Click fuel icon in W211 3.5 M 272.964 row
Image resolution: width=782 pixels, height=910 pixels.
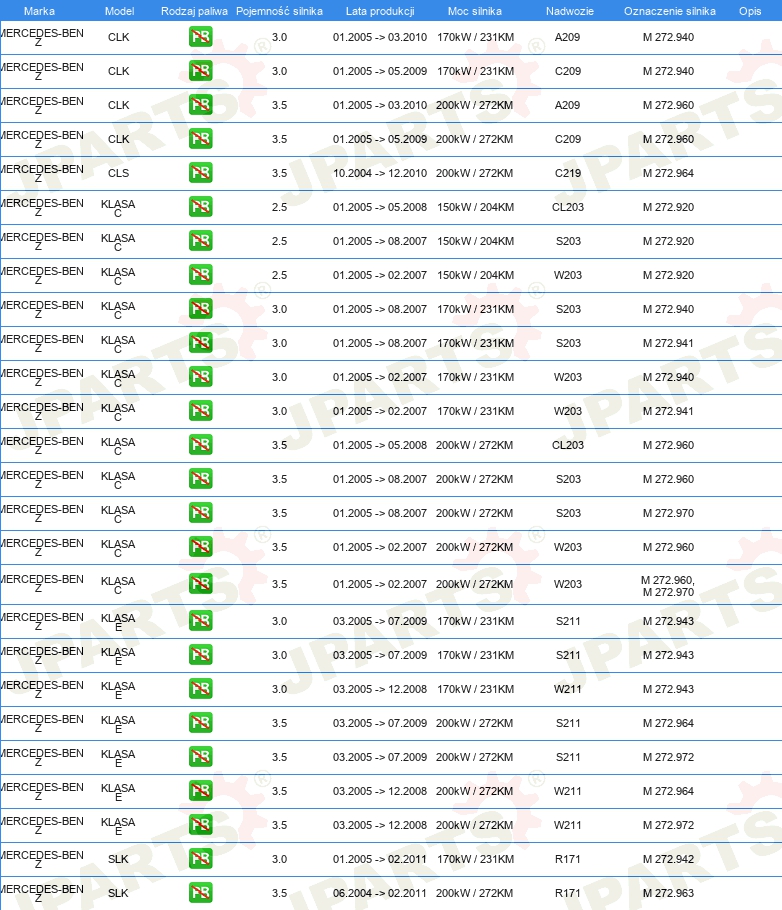click(x=200, y=791)
